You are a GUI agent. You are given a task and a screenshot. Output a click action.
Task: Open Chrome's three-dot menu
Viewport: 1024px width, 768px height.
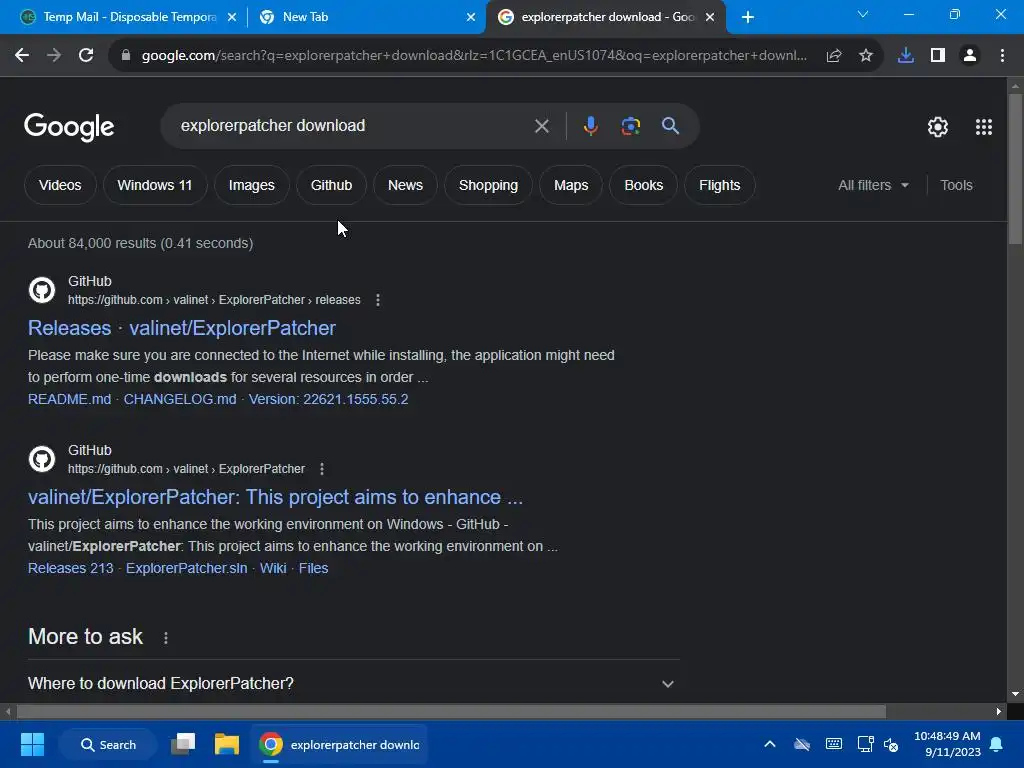[1002, 56]
